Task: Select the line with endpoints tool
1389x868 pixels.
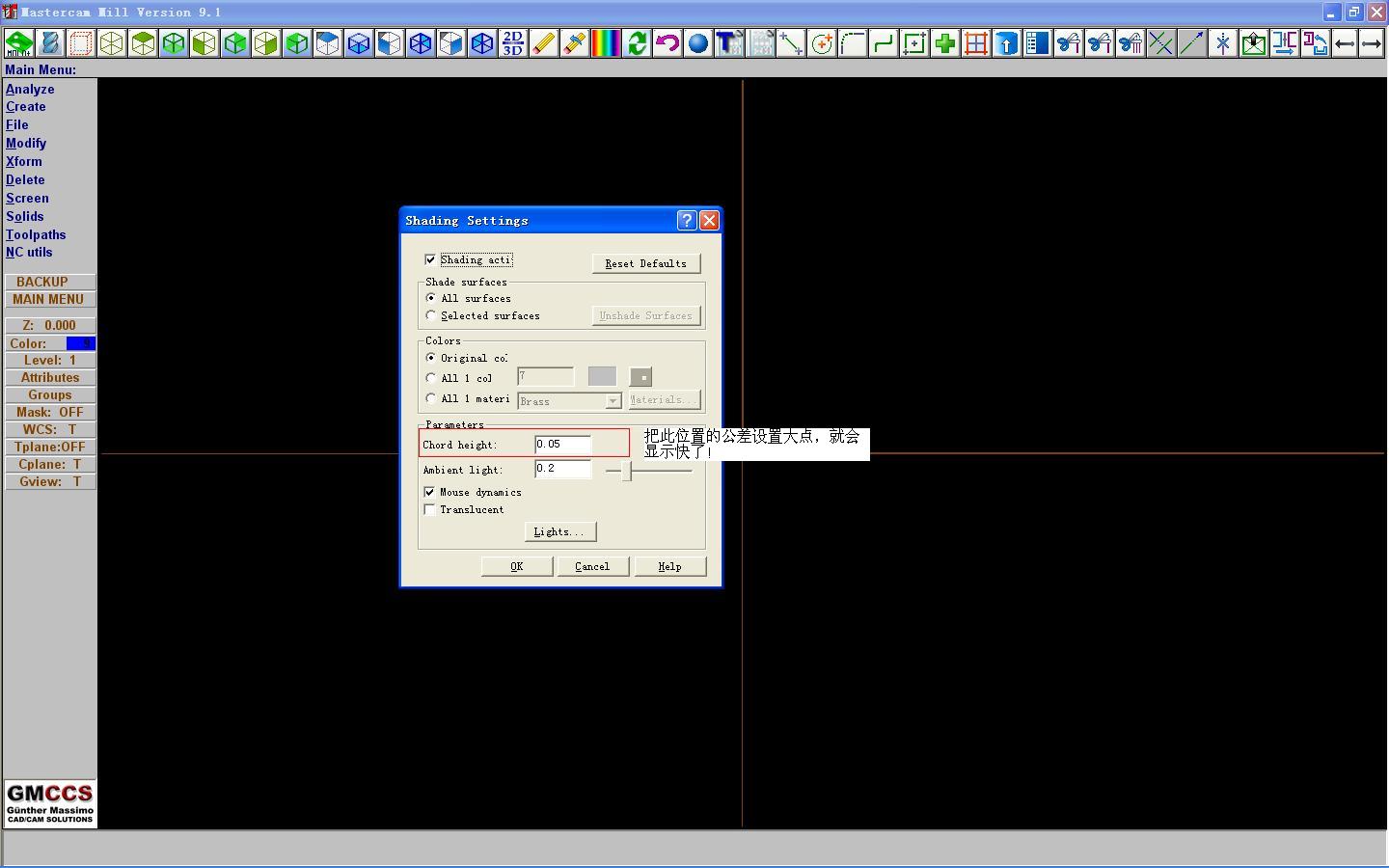Action: [x=791, y=43]
